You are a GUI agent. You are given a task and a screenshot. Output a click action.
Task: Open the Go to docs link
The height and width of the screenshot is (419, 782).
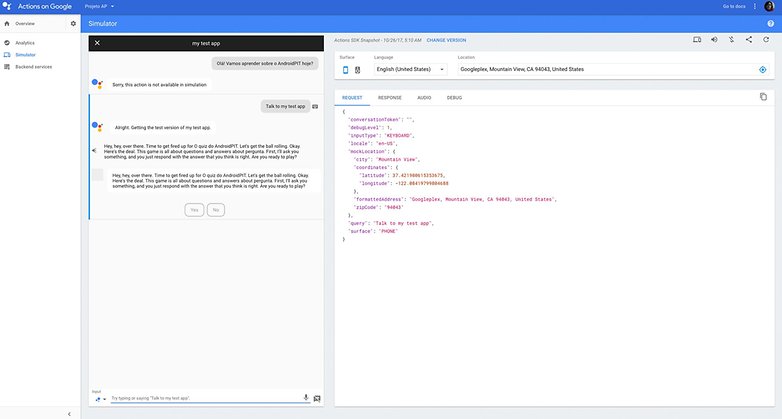734,6
